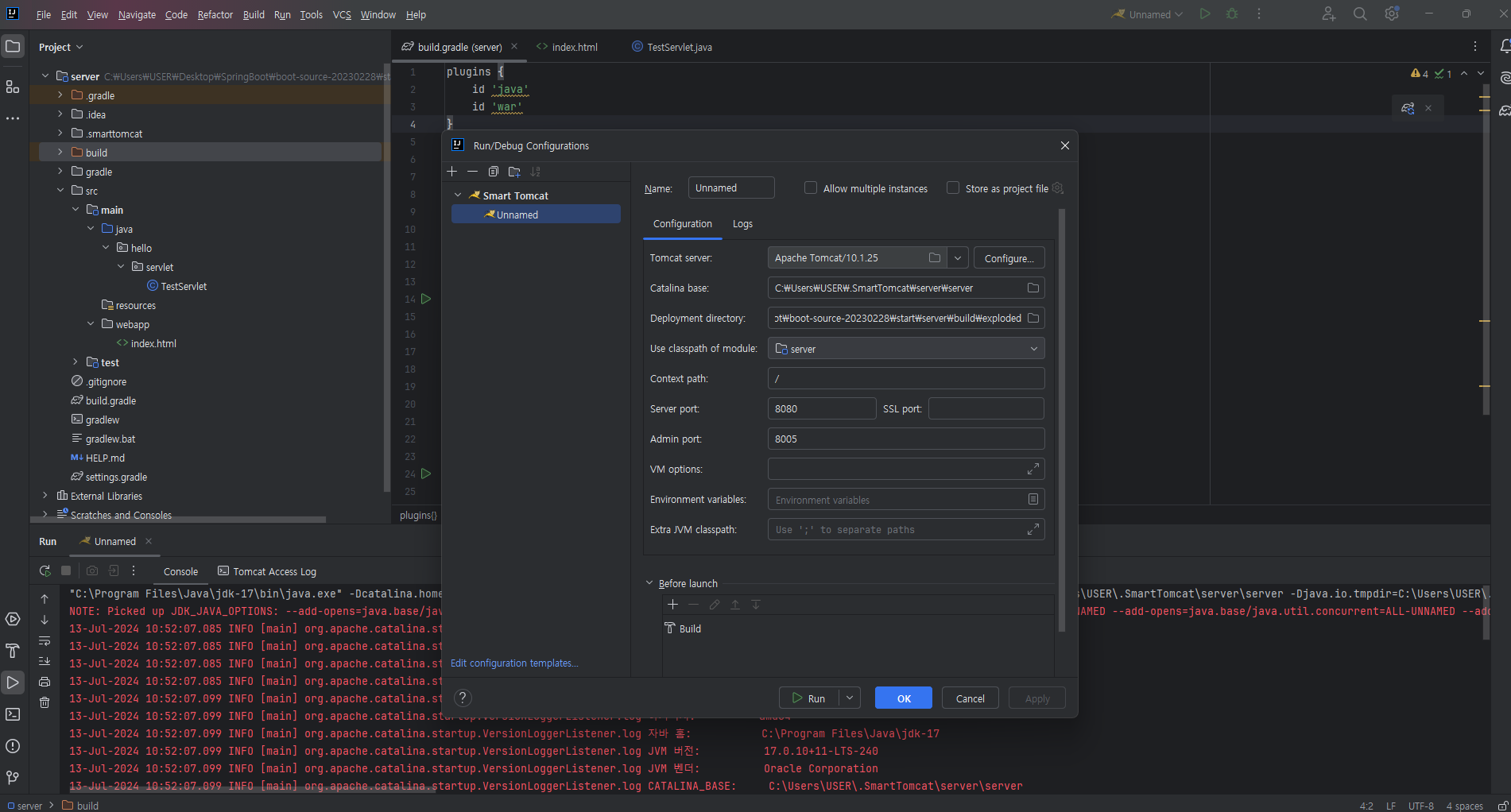Add new configuration with plus icon

(x=452, y=172)
